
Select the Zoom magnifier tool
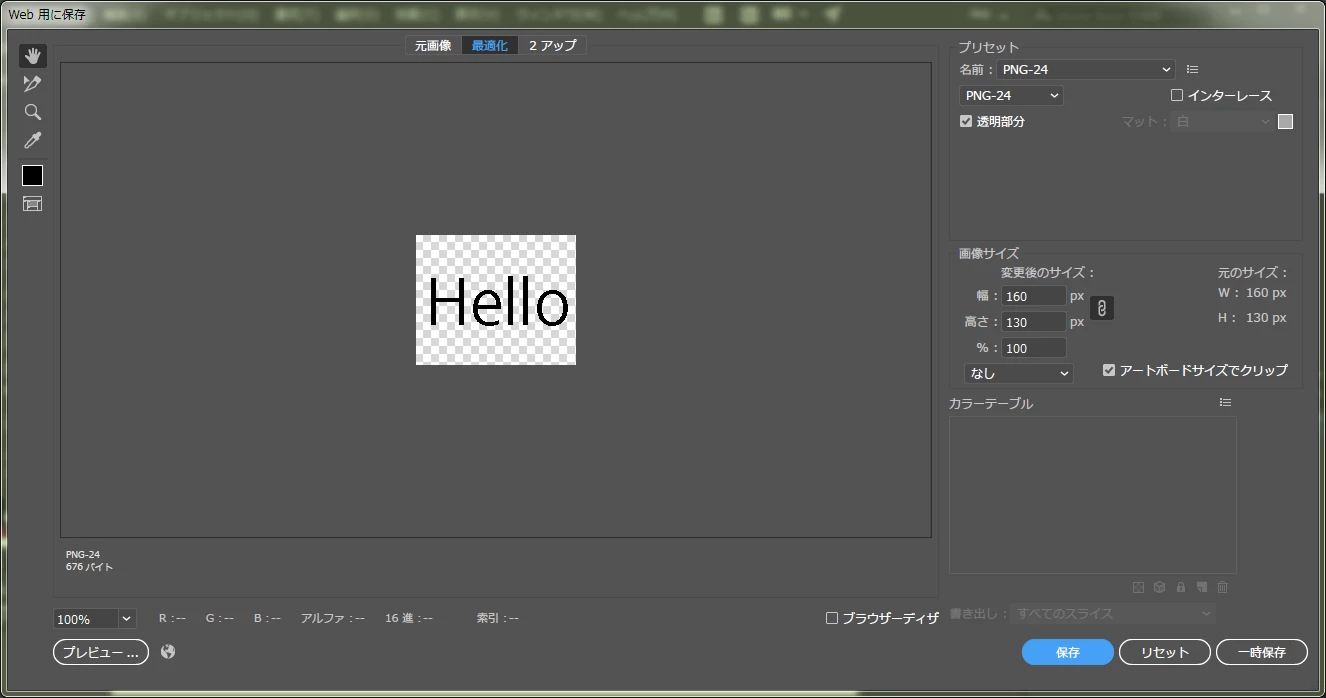[33, 112]
